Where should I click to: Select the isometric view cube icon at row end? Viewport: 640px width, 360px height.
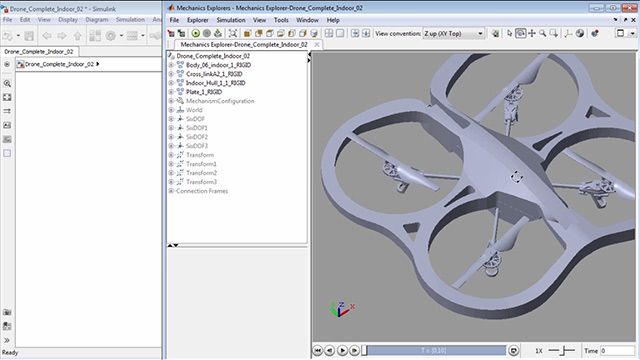click(x=314, y=33)
